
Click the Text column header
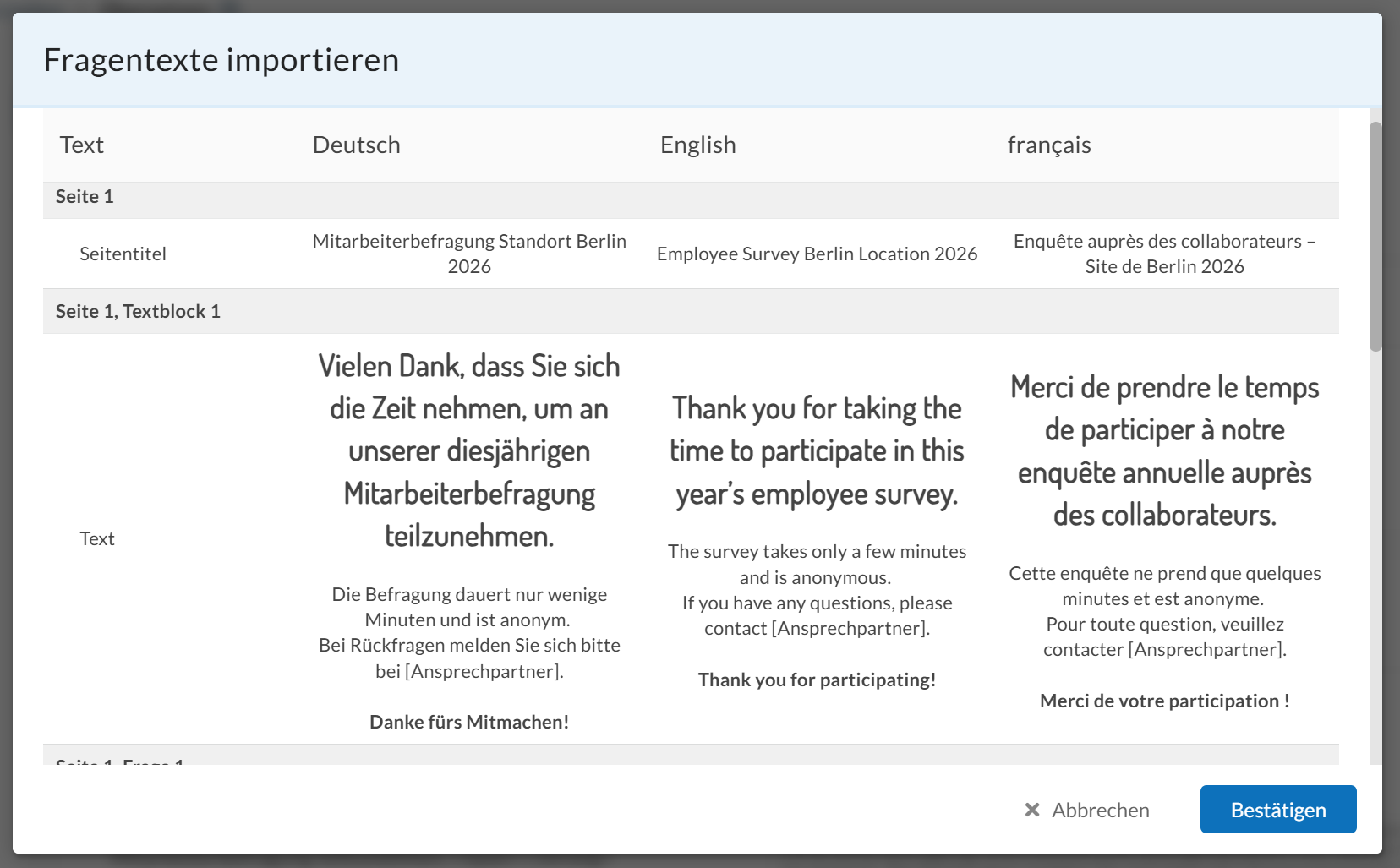point(82,145)
